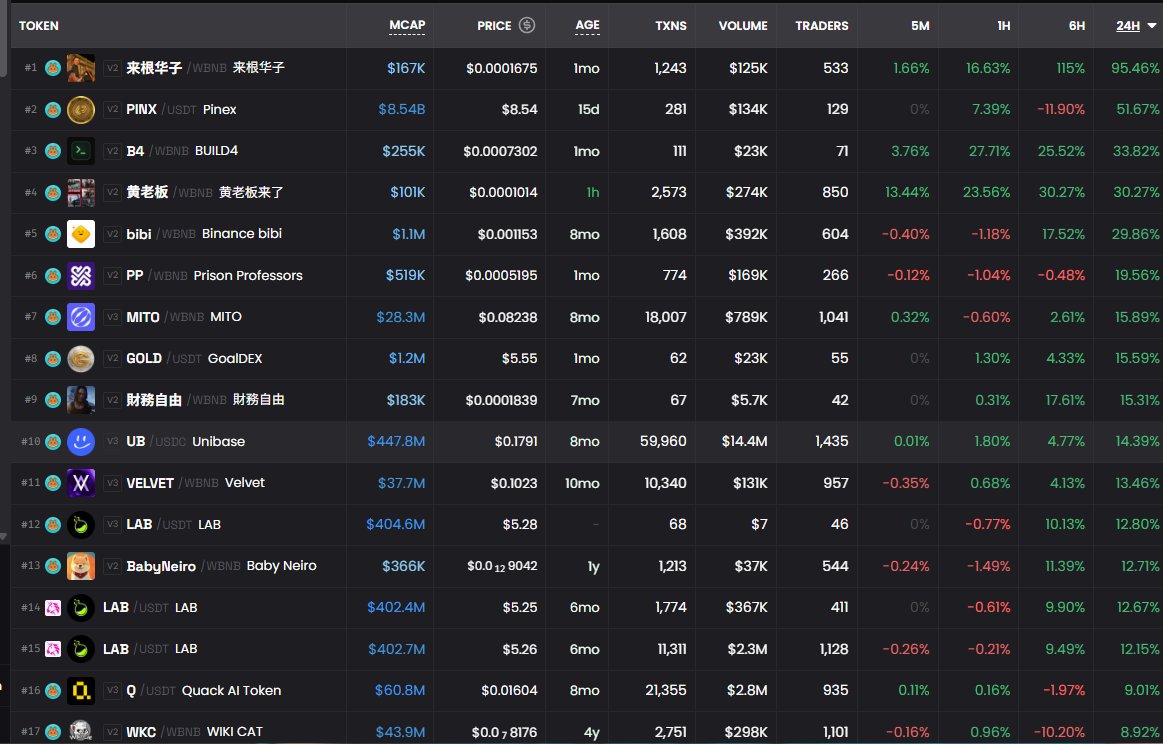Open the bibi yellow diamond logo
Image resolution: width=1163 pixels, height=744 pixels.
pos(81,234)
